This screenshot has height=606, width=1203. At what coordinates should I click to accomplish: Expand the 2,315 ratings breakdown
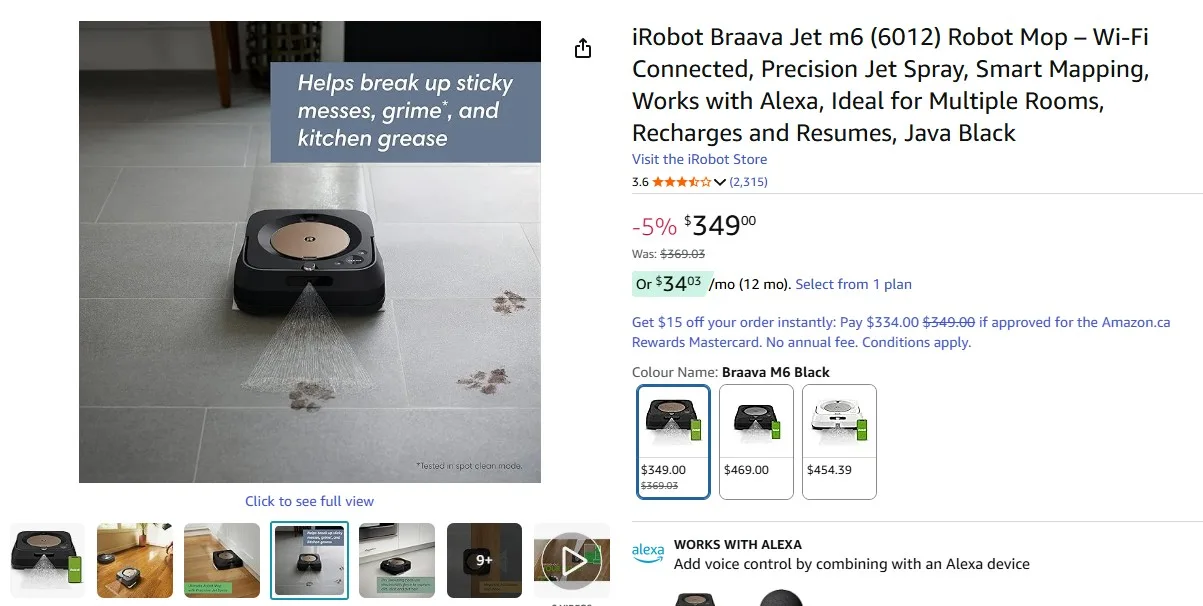coord(748,182)
